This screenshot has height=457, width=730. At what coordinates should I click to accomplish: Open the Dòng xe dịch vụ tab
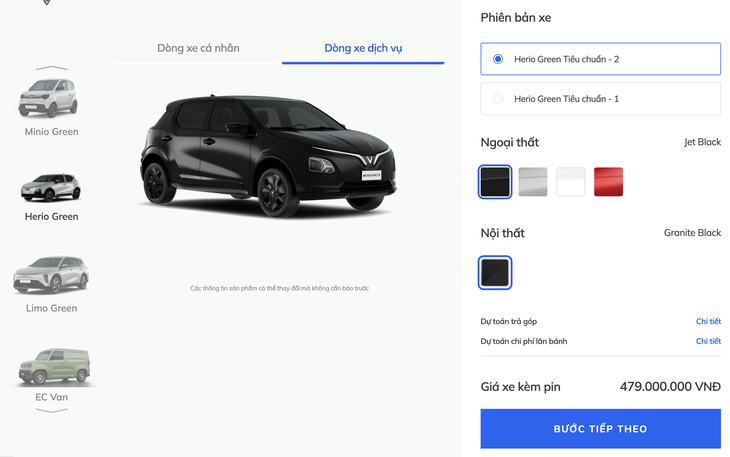(363, 48)
